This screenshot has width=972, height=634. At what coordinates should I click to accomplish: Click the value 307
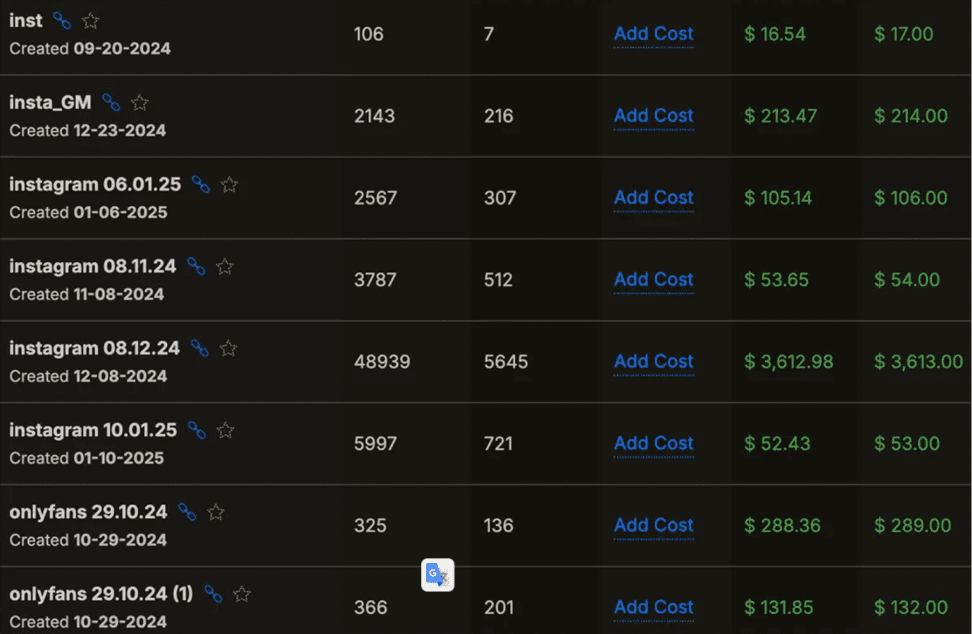click(500, 198)
